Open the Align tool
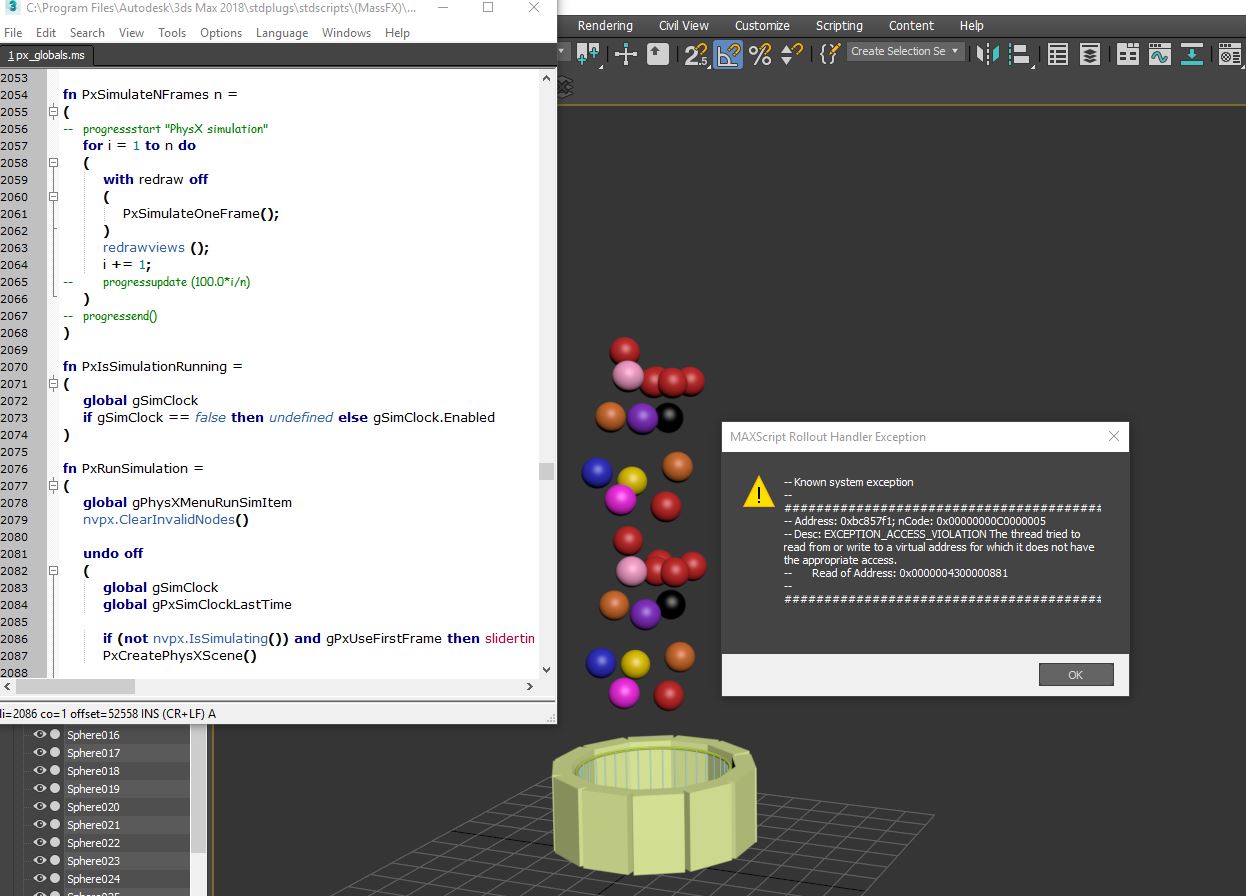The height and width of the screenshot is (896, 1246). coord(1020,53)
